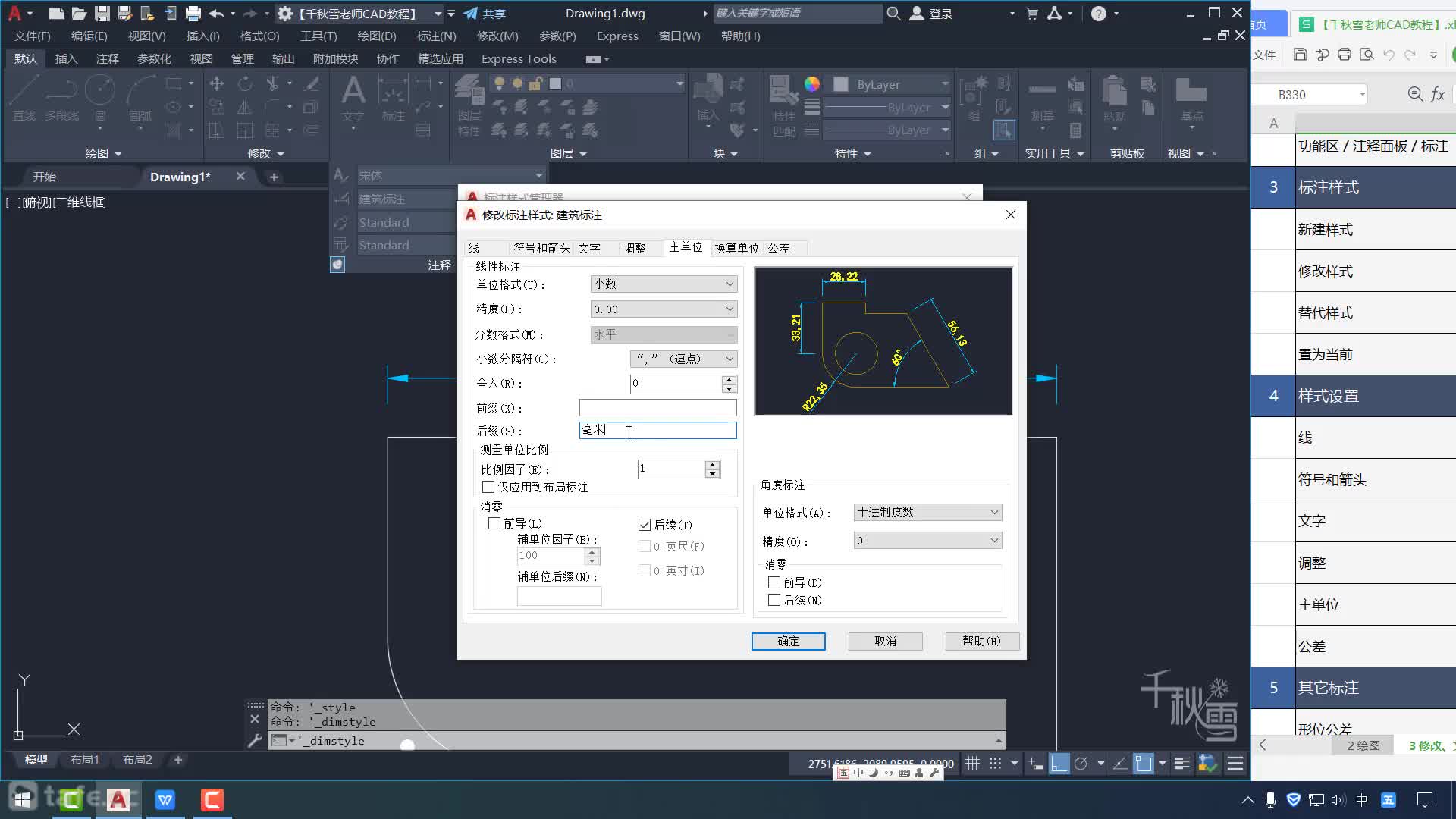Click the shopping cart icon in title bar

click(1032, 13)
